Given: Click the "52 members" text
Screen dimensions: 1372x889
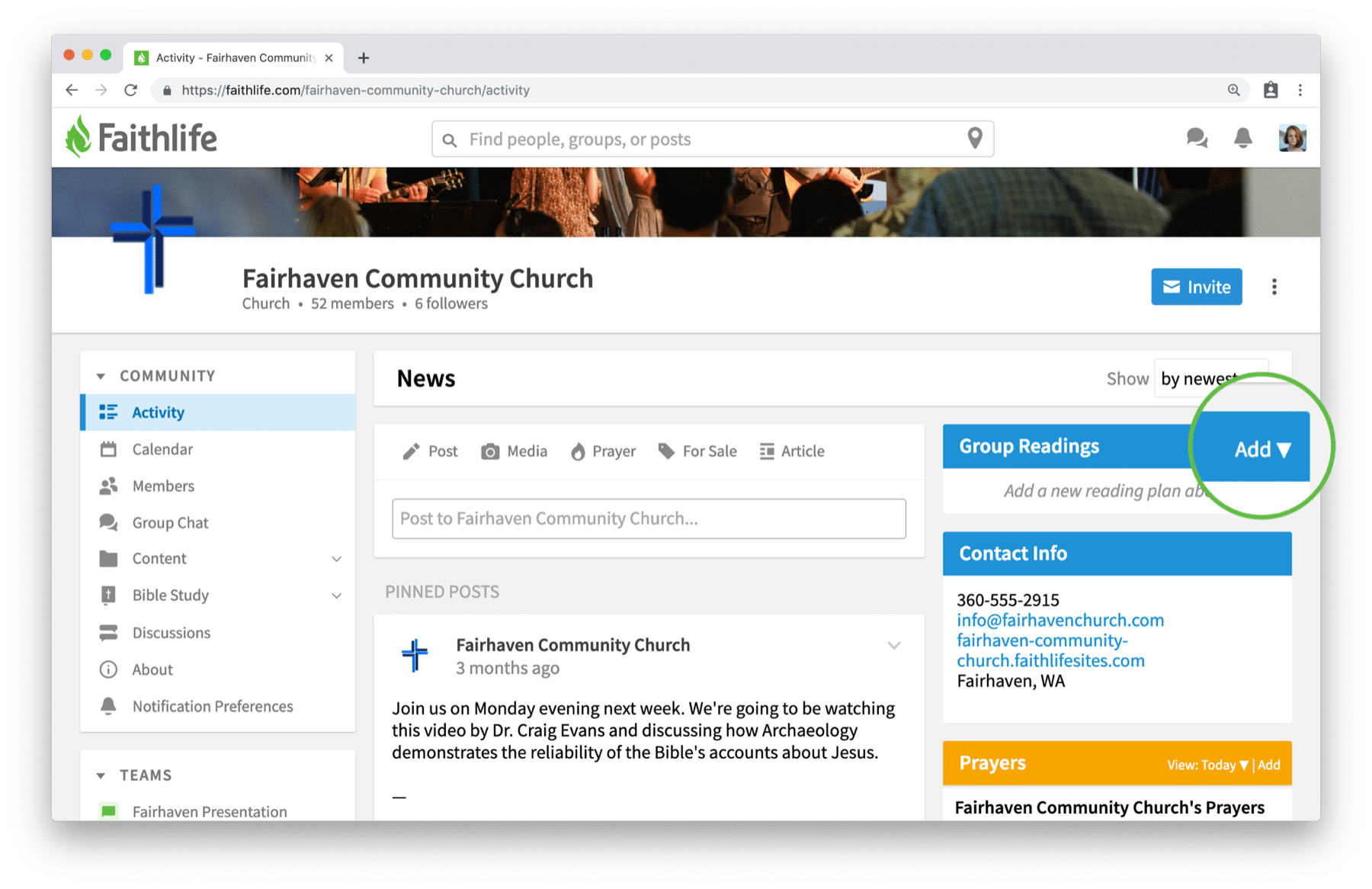Looking at the screenshot, I should coord(352,303).
